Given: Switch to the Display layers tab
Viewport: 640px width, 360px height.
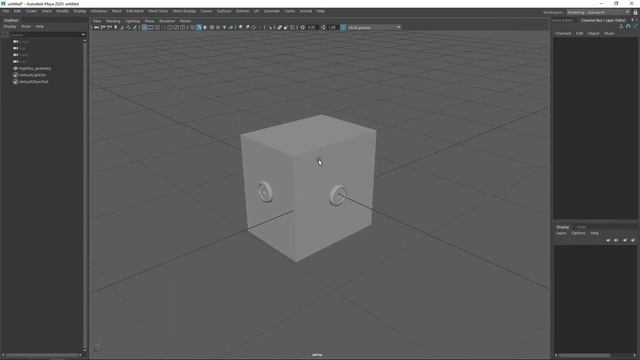Looking at the screenshot, I should (x=562, y=227).
